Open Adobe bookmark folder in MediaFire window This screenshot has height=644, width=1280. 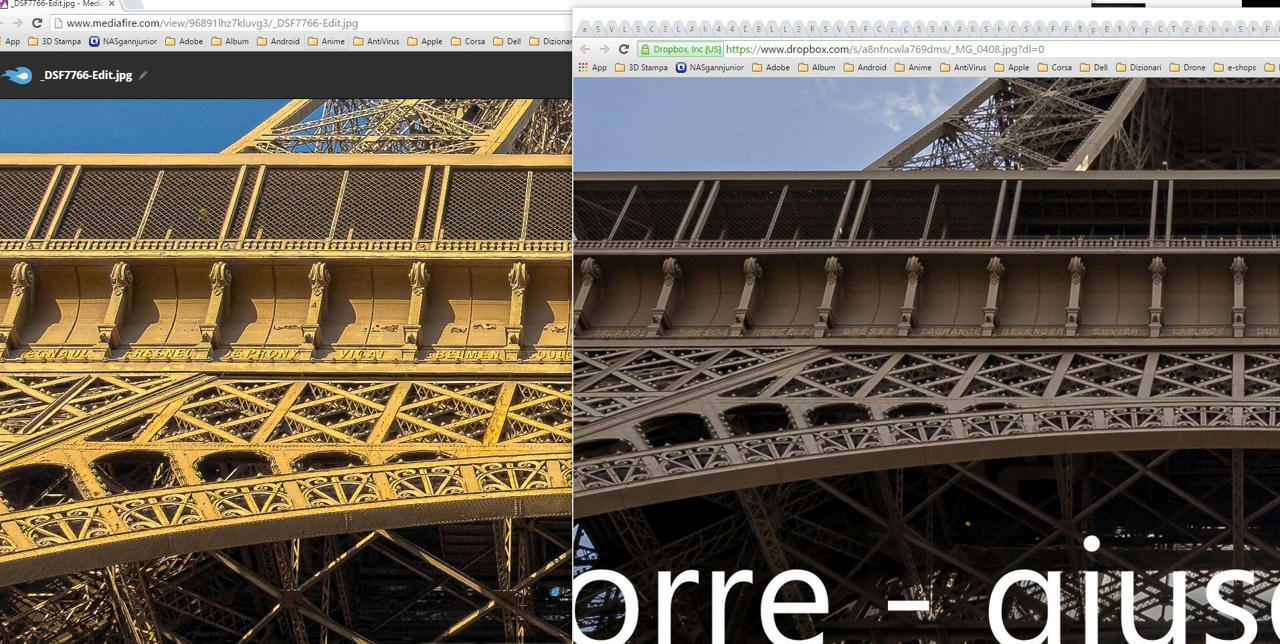[x=184, y=41]
